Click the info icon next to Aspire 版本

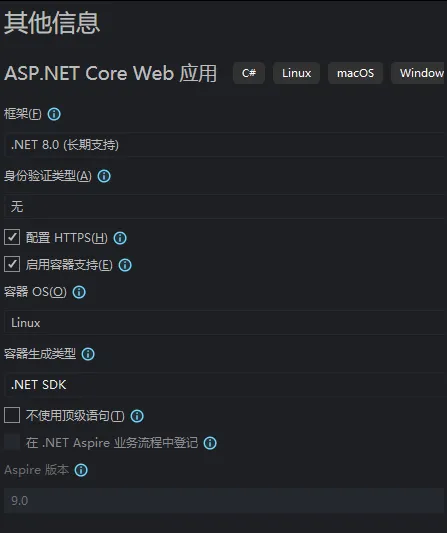point(81,470)
